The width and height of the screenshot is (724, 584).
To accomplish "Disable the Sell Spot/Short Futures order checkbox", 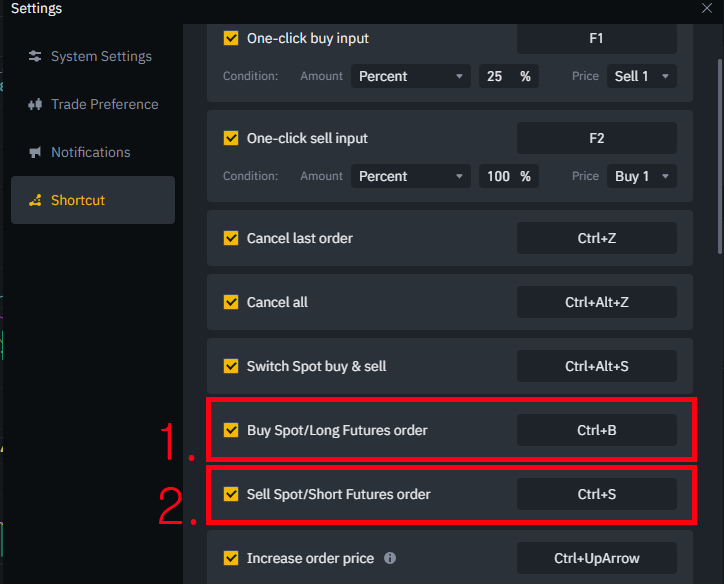I will [231, 494].
